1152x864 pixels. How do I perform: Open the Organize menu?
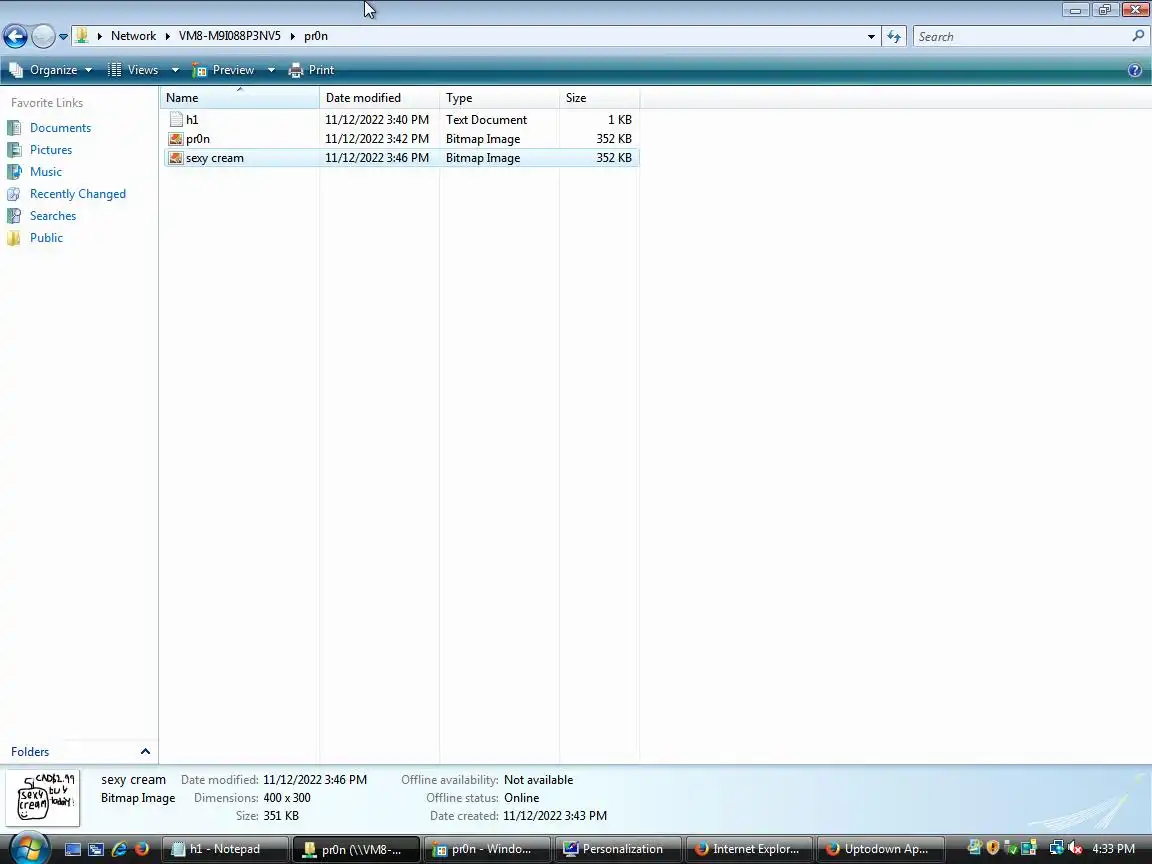(51, 70)
